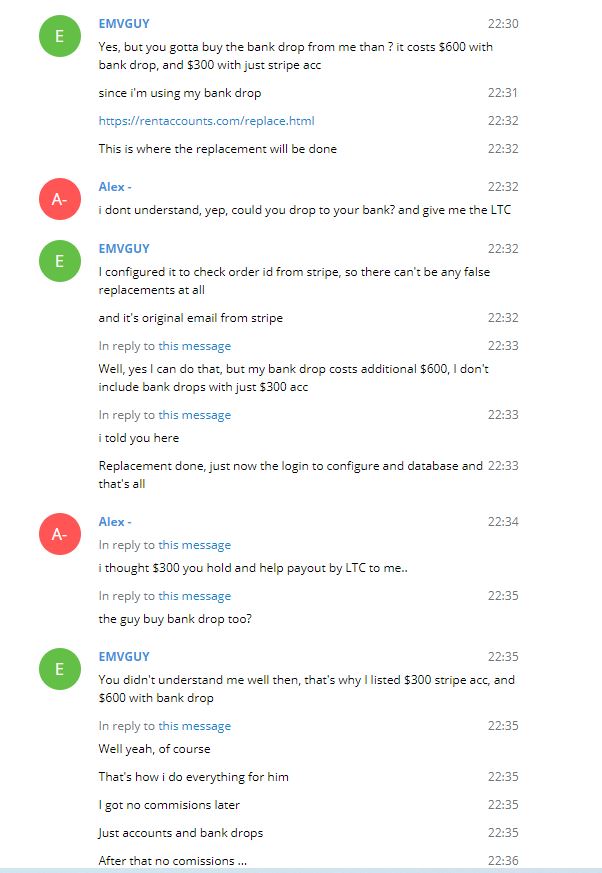Open the rentaccounts.com replace.html link
602x873 pixels.
tap(206, 121)
